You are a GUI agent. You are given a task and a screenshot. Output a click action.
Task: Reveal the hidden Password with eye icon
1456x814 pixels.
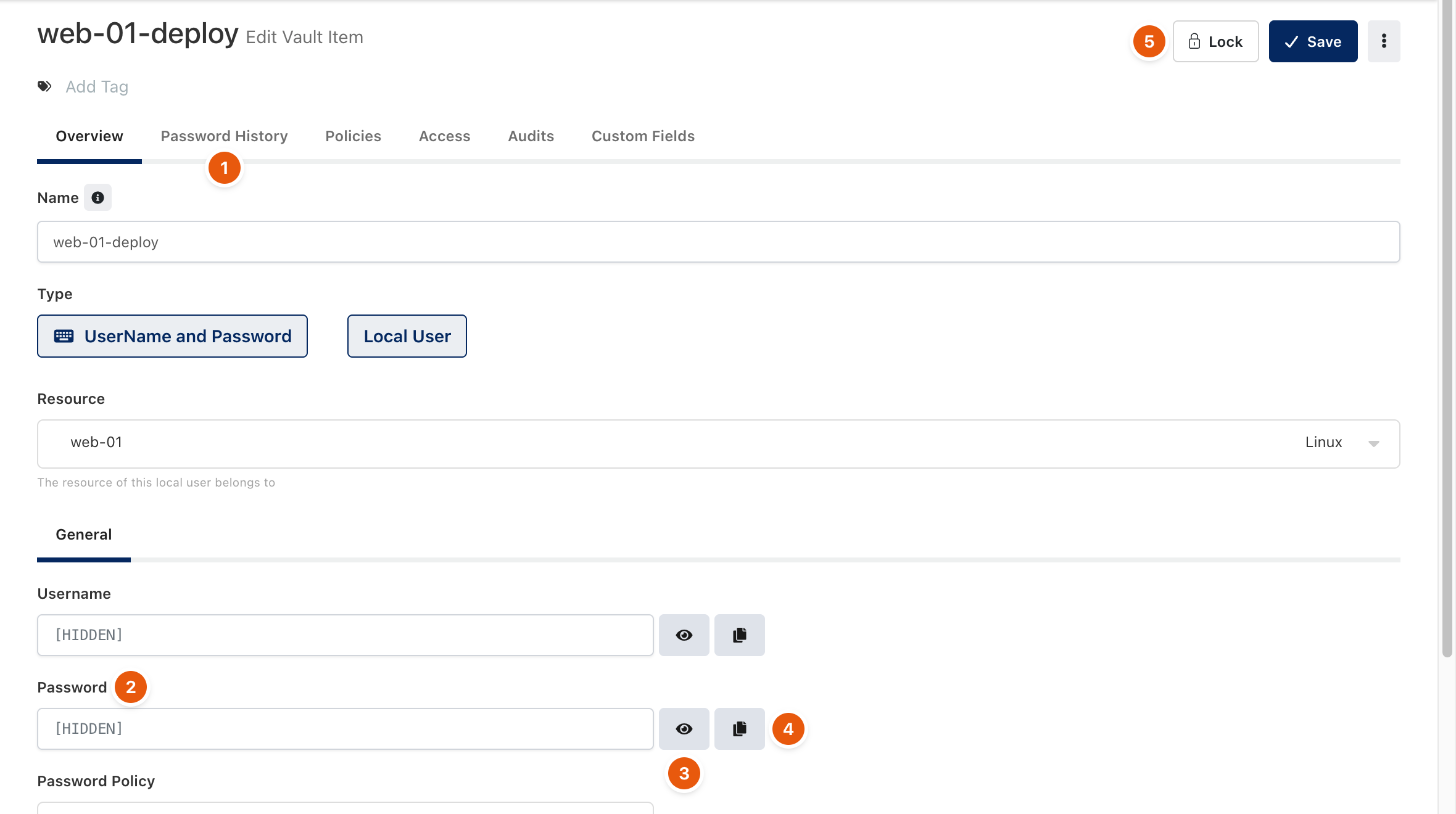click(x=684, y=729)
